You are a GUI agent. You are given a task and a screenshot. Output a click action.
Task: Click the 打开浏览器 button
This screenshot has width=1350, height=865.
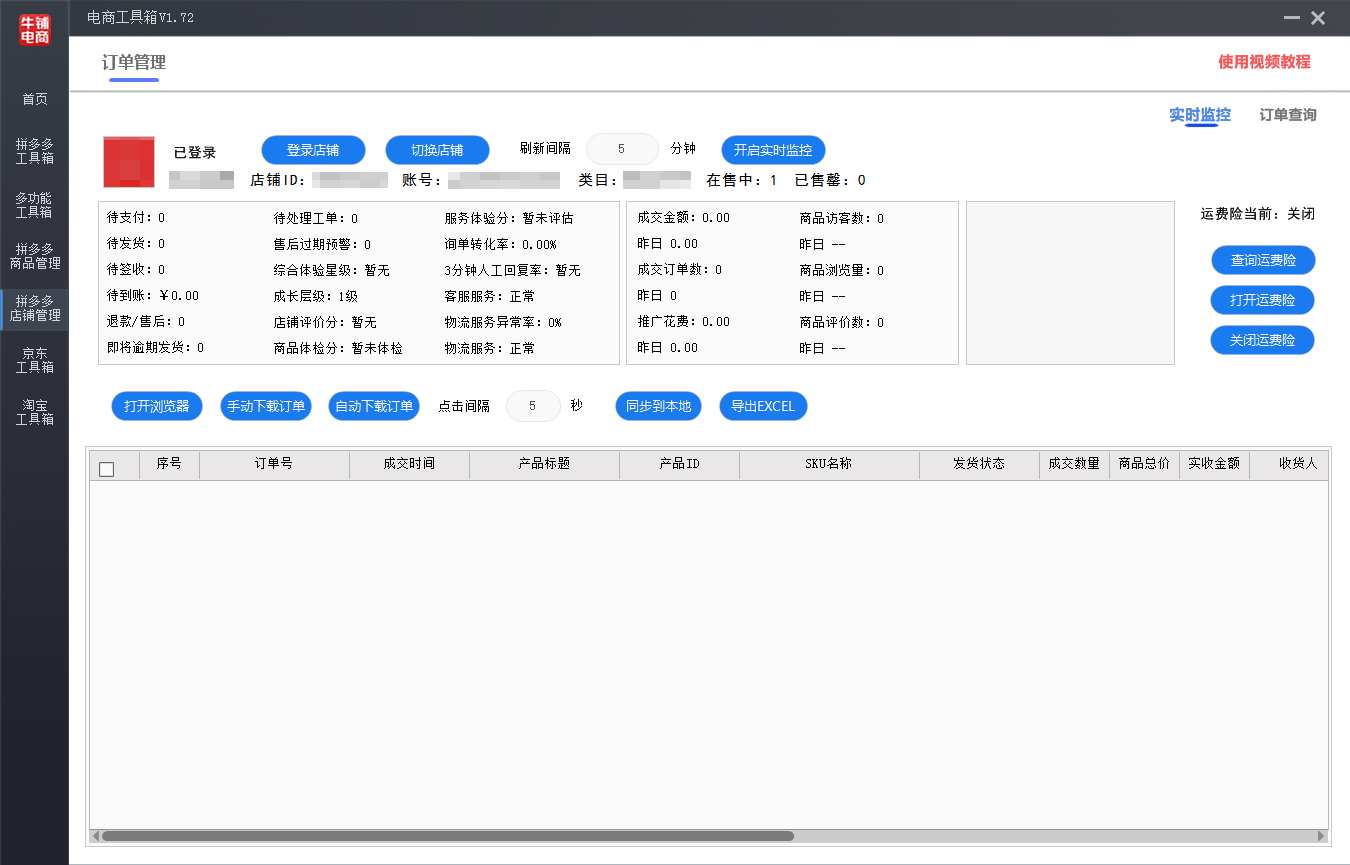tap(157, 406)
